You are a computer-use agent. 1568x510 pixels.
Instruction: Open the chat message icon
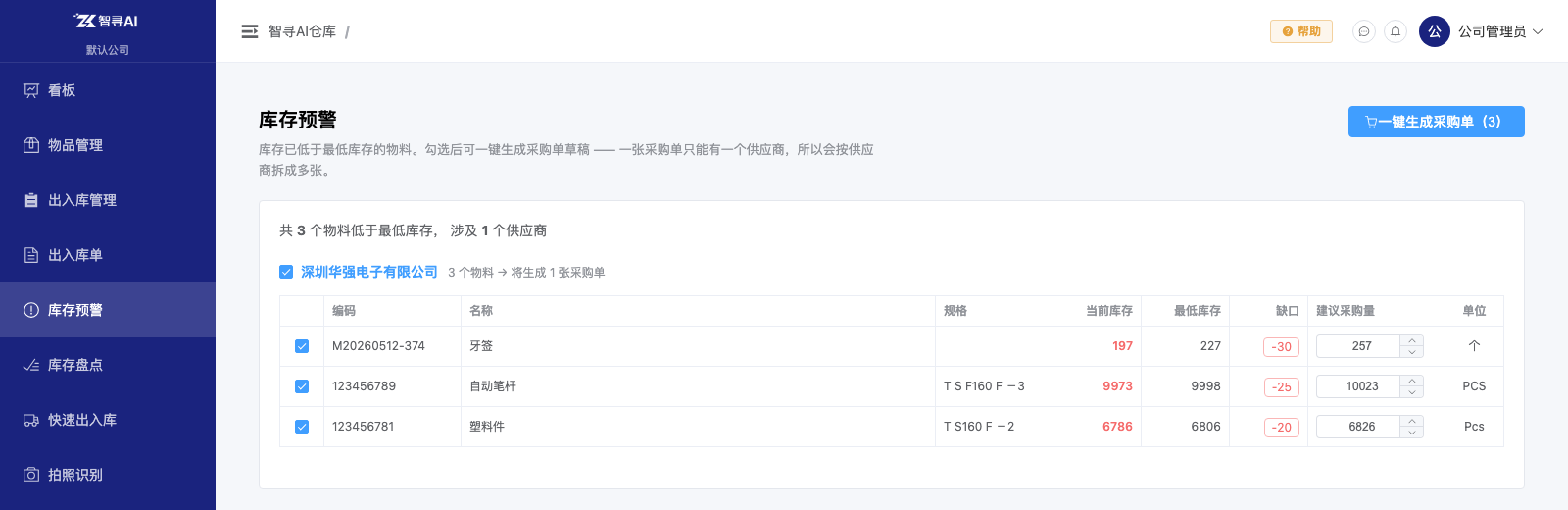point(1364,31)
